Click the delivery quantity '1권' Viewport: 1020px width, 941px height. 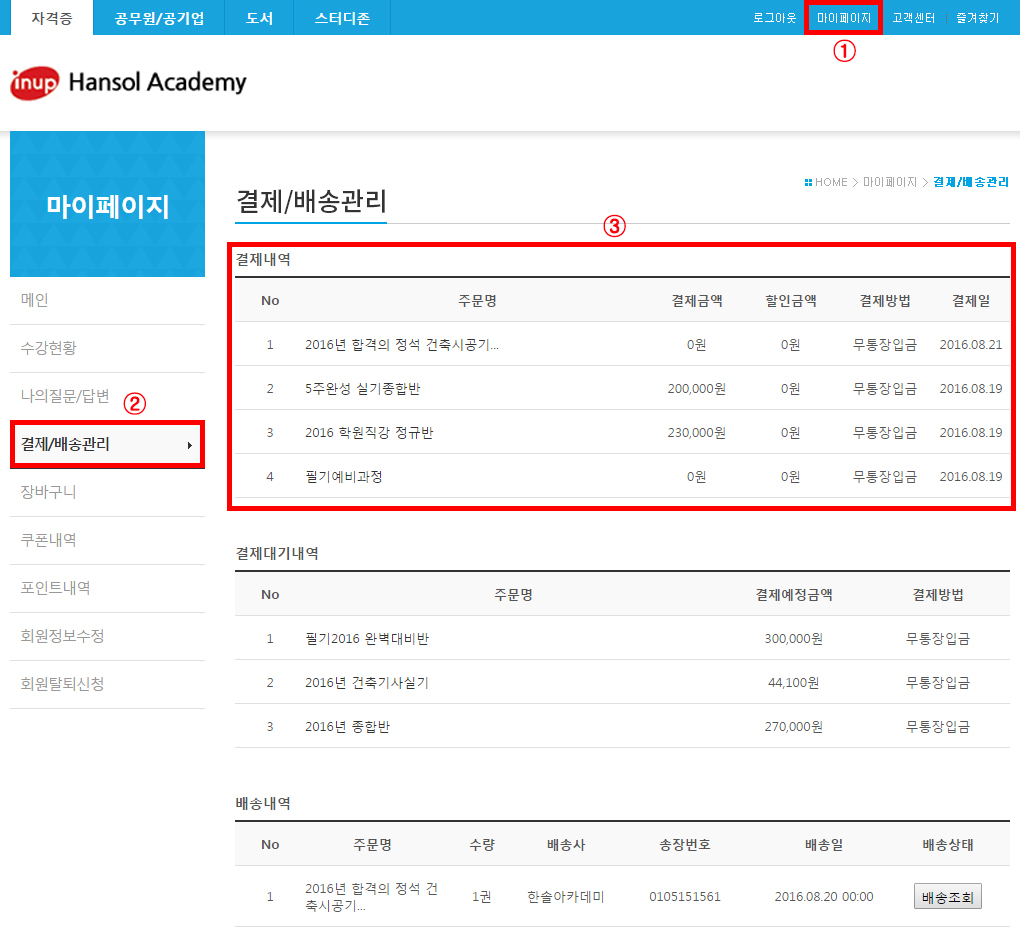[x=481, y=897]
